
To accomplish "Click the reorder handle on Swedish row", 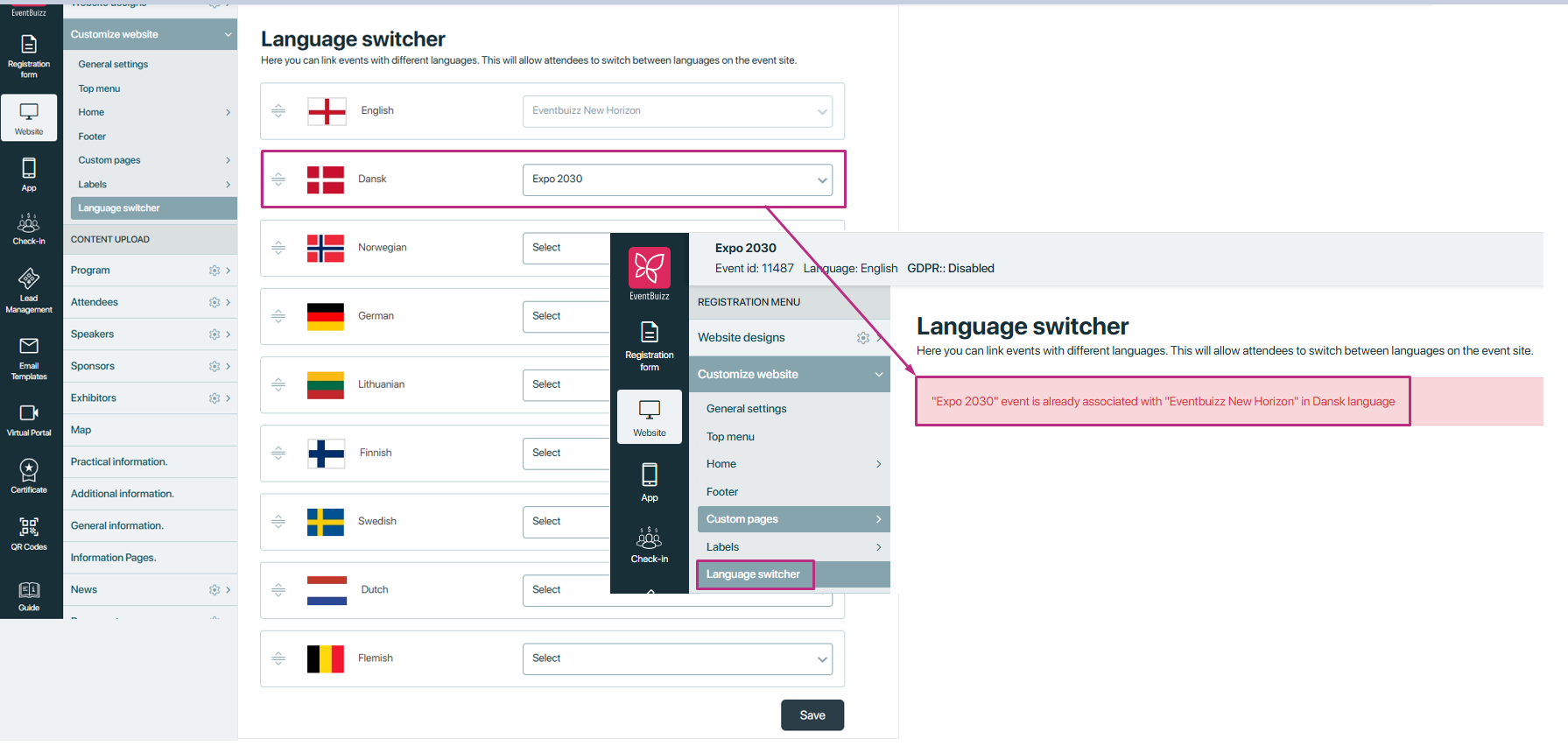I will pos(278,521).
